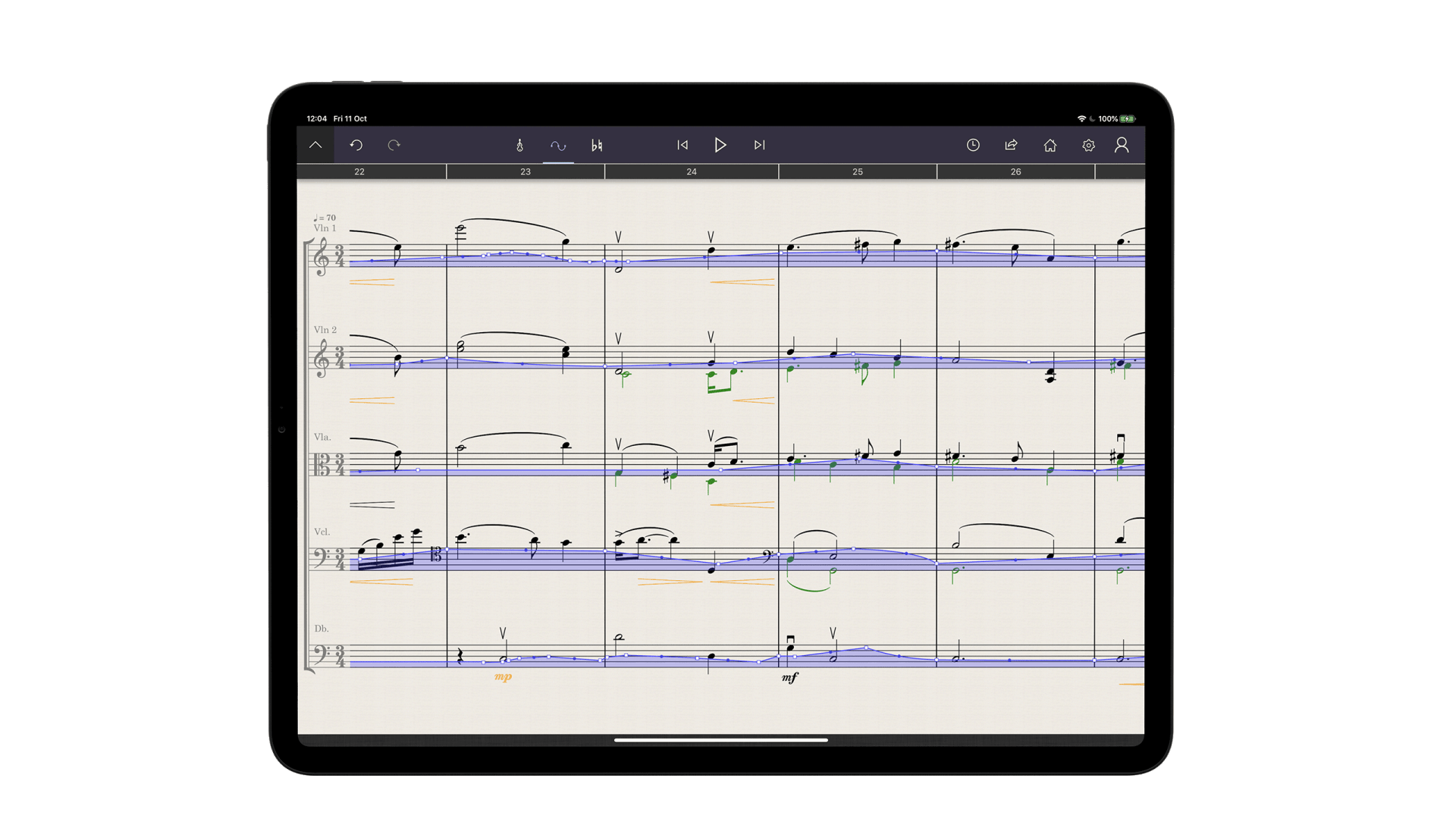Screen dimensions: 1456x819
Task: Open the instruments violin icon
Action: [519, 145]
